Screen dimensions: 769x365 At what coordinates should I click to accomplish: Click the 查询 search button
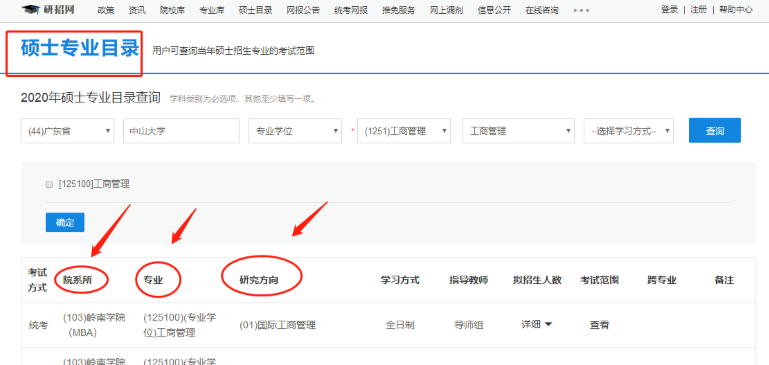(715, 130)
